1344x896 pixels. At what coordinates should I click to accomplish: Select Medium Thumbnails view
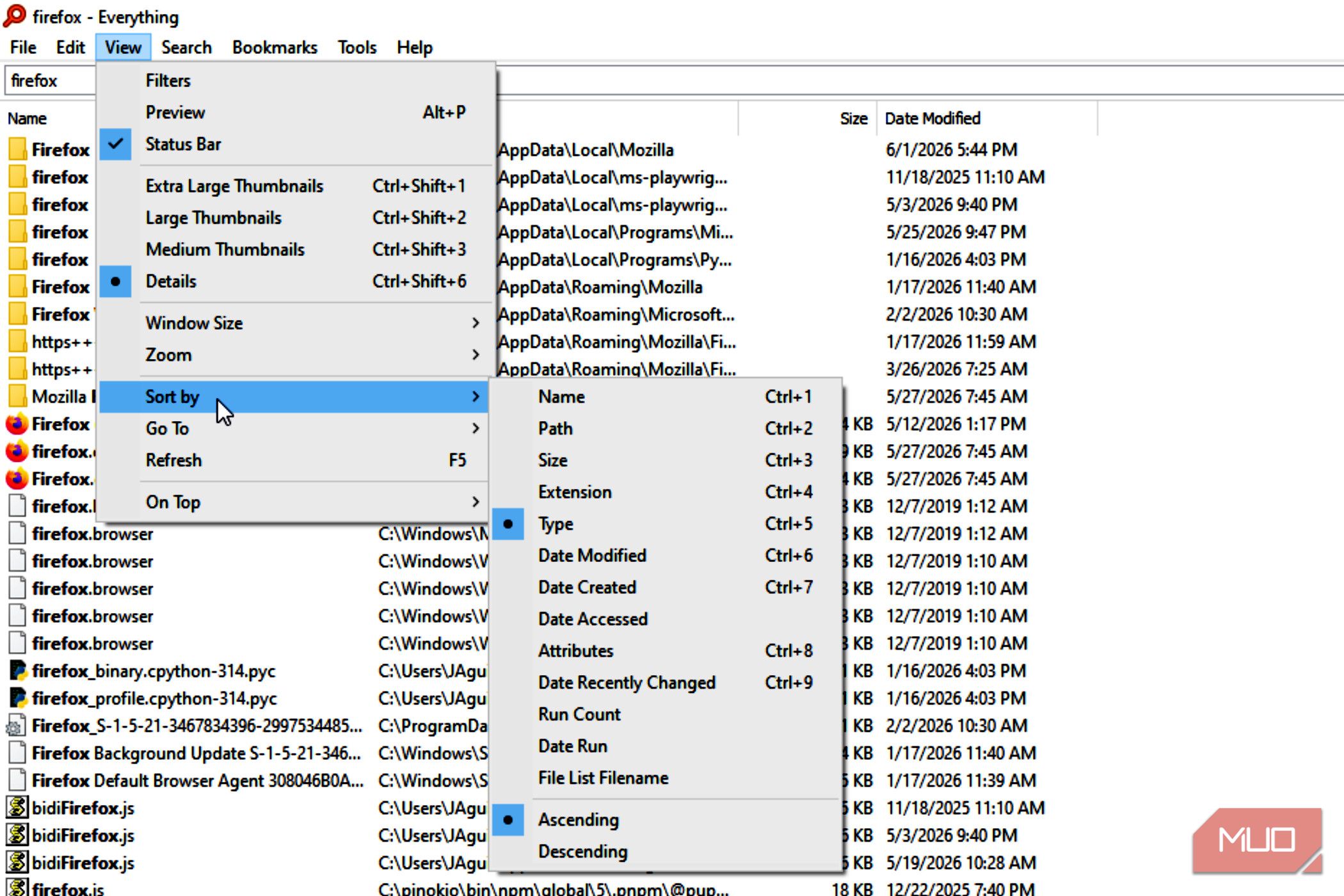[x=296, y=250]
